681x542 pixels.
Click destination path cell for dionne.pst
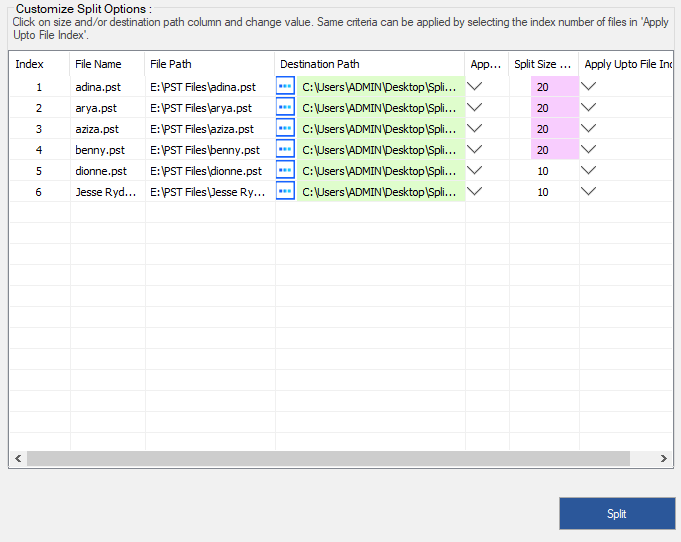[x=381, y=171]
